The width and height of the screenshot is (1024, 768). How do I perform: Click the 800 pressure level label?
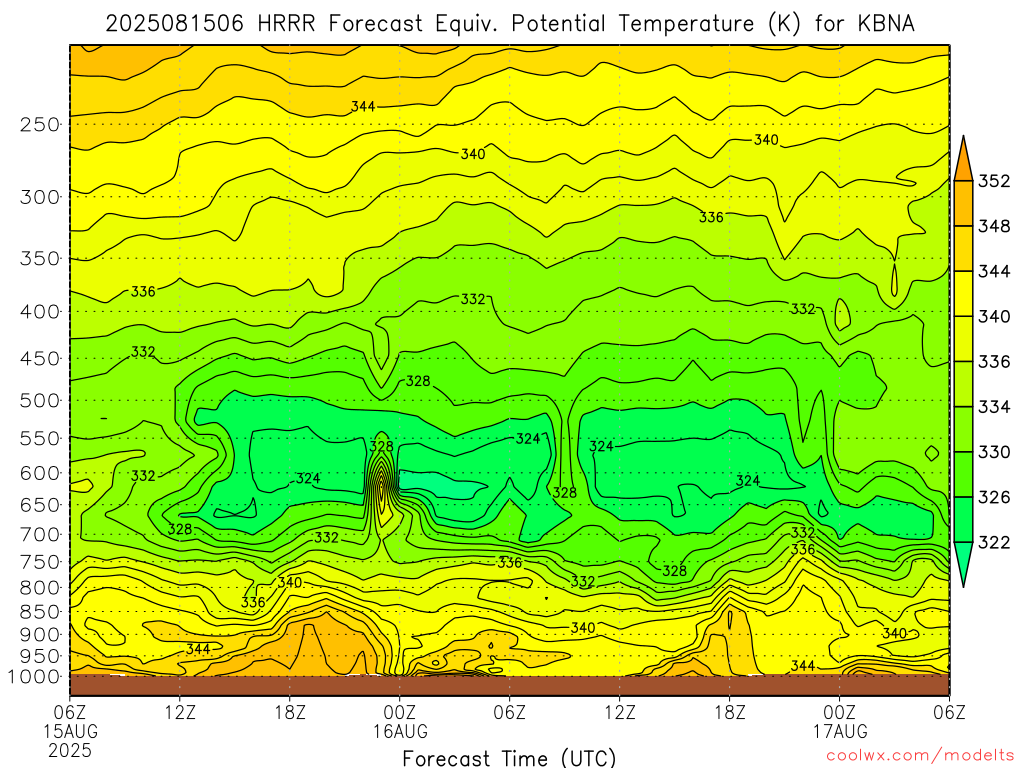tap(40, 587)
